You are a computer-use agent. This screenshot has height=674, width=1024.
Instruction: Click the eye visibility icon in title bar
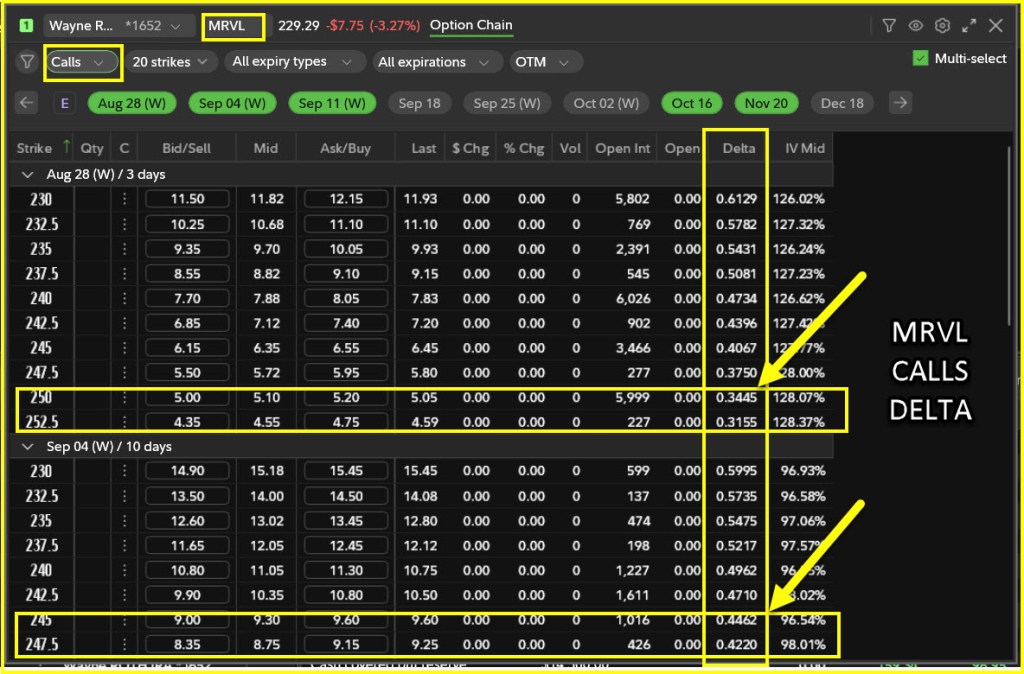(915, 25)
